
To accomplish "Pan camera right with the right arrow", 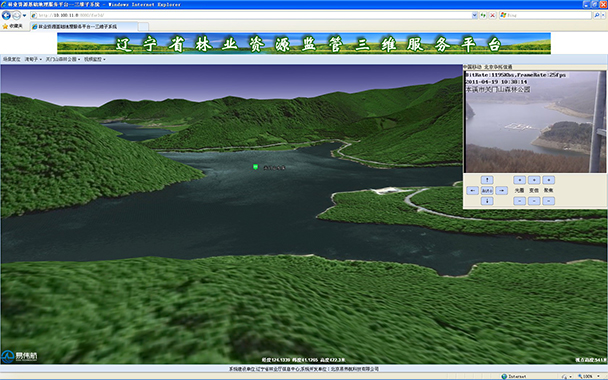I will click(x=502, y=190).
